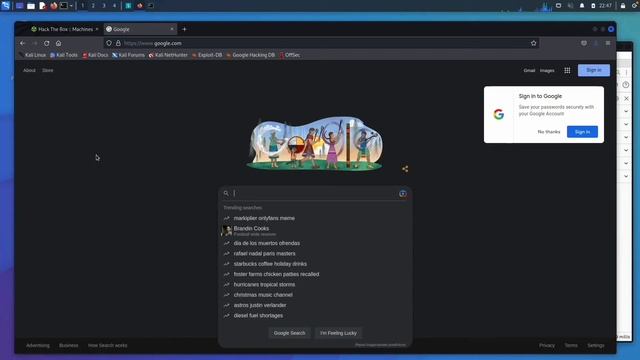640x360 pixels.
Task: Click the lock screen panel icon
Action: point(623,6)
